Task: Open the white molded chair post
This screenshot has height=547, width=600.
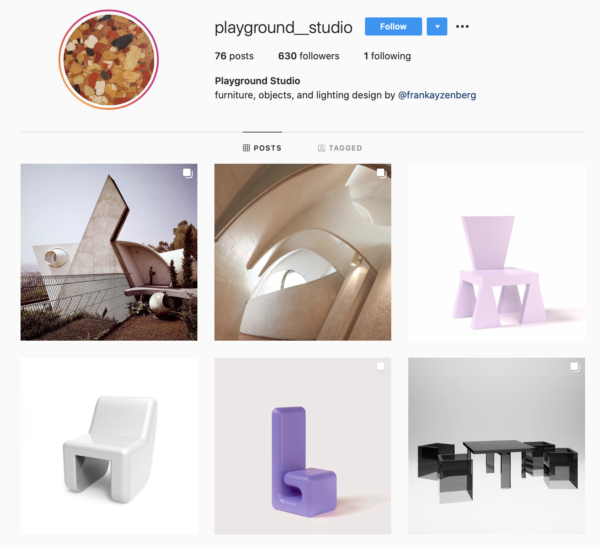Action: pyautogui.click(x=109, y=446)
